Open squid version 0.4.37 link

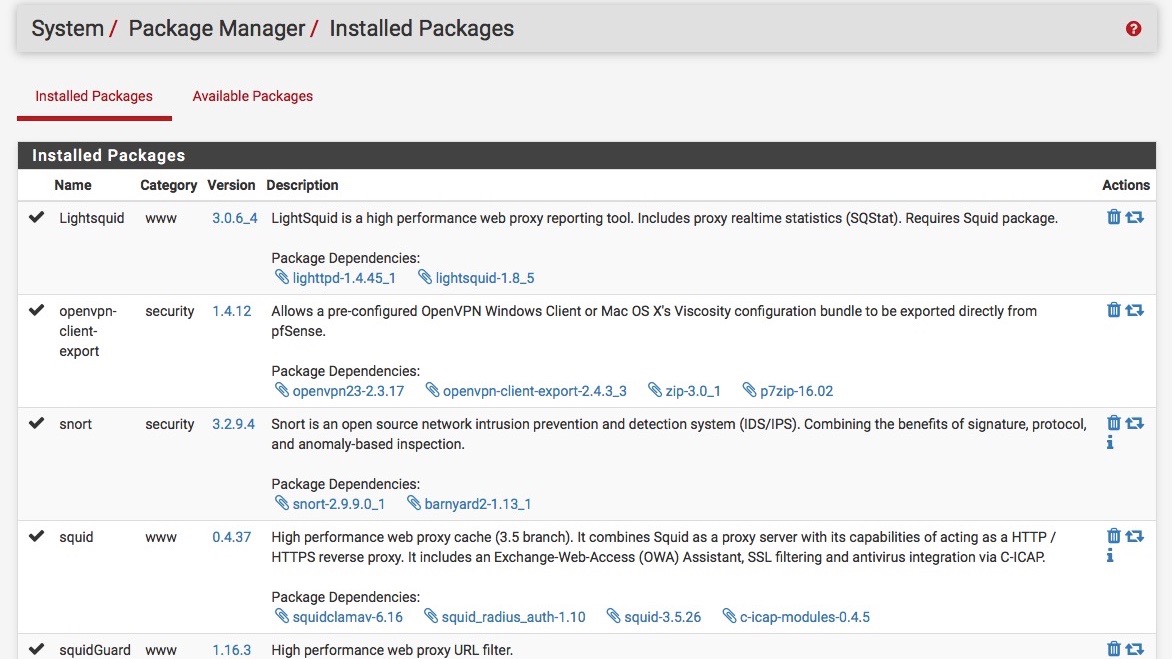[x=232, y=536]
